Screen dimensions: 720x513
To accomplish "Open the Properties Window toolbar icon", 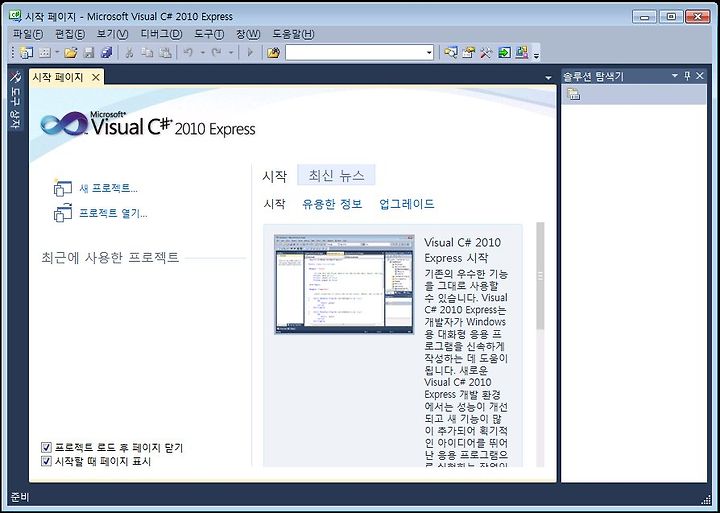I will (x=468, y=53).
